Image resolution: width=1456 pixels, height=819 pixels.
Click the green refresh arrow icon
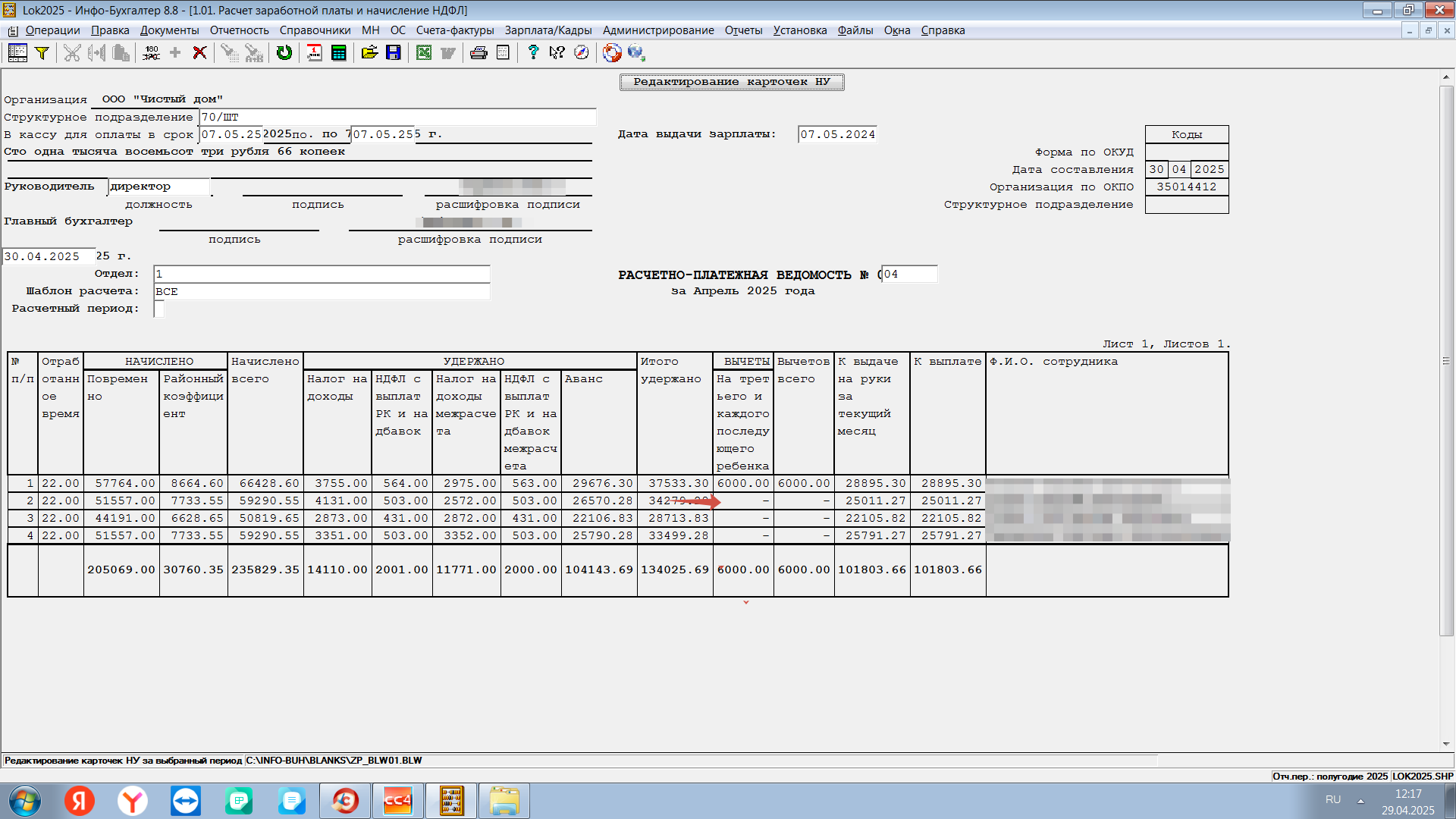coord(284,52)
